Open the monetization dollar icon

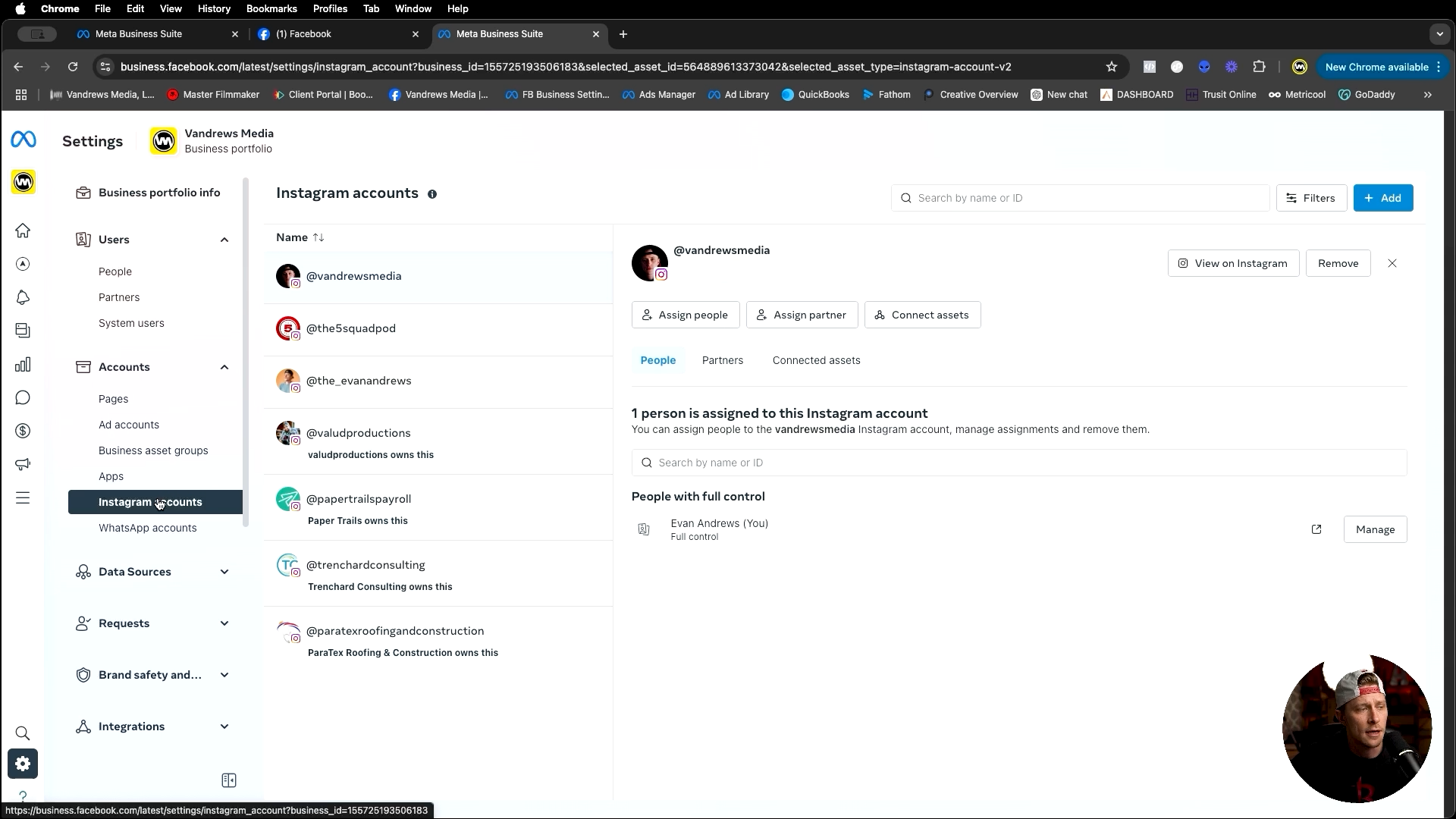[x=23, y=431]
